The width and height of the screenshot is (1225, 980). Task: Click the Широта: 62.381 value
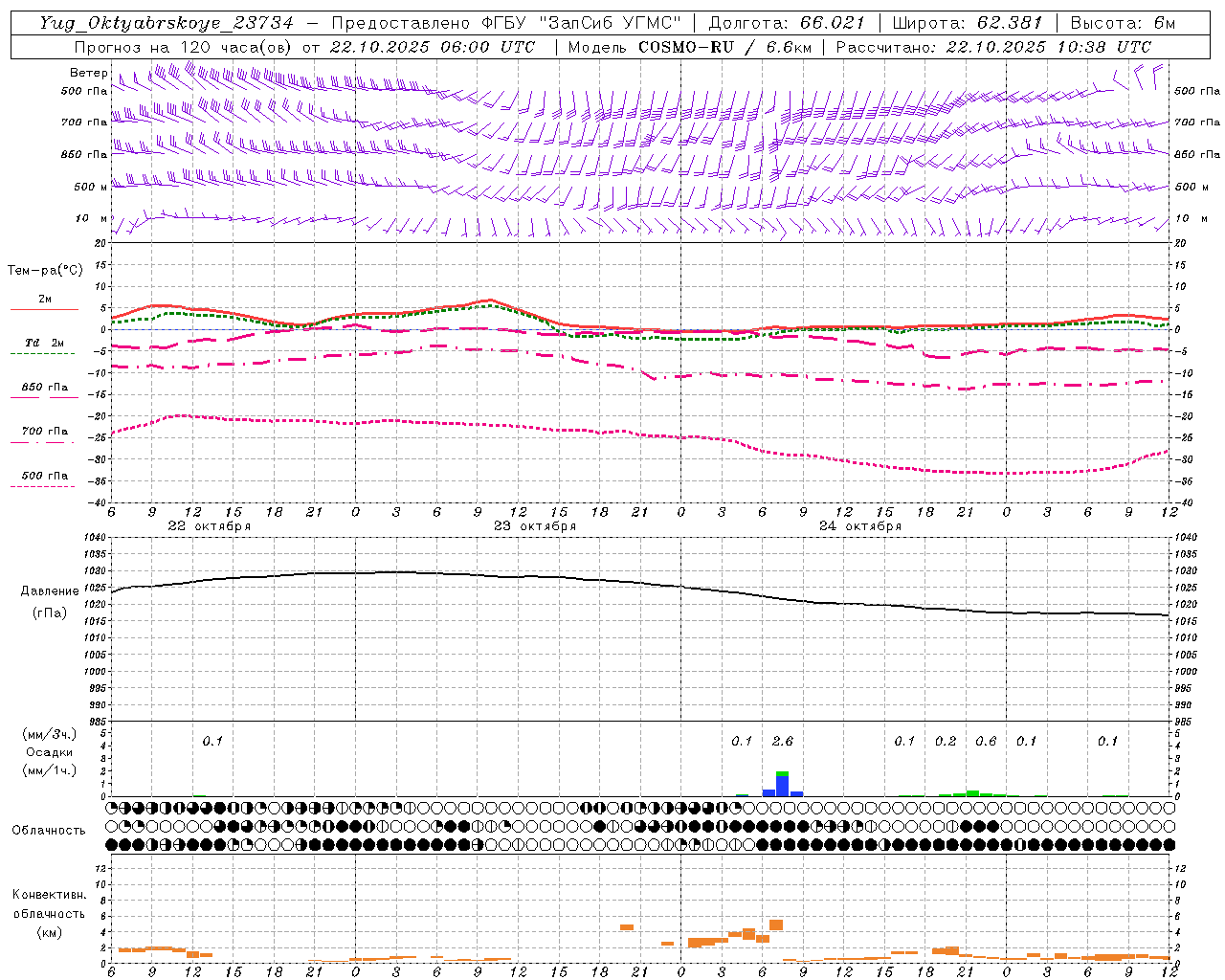(967, 23)
